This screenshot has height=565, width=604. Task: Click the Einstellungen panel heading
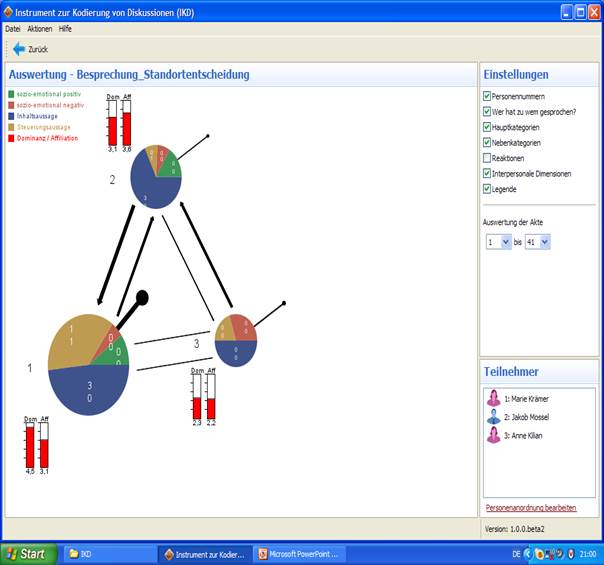point(516,74)
